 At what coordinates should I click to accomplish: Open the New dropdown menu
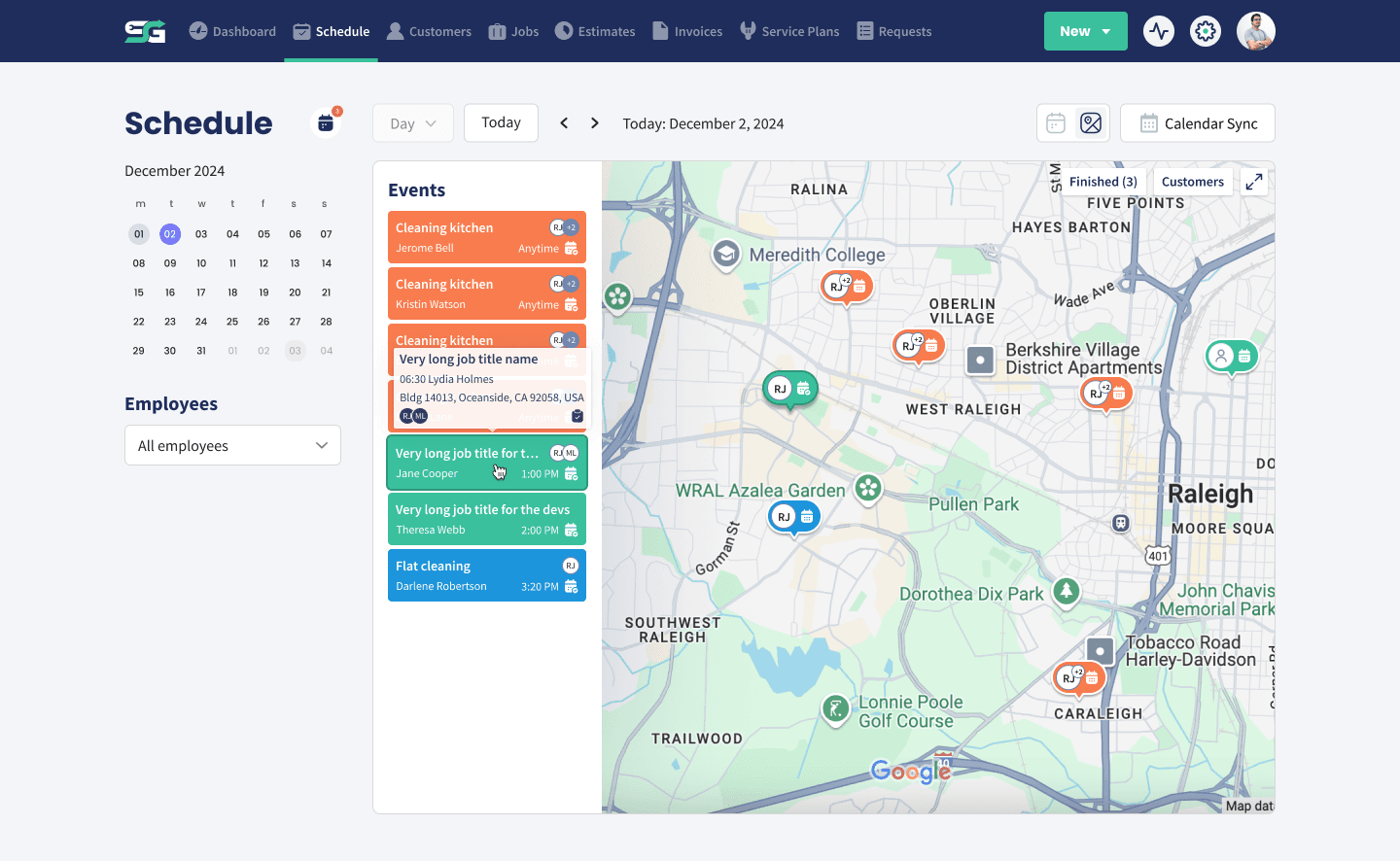1086,31
